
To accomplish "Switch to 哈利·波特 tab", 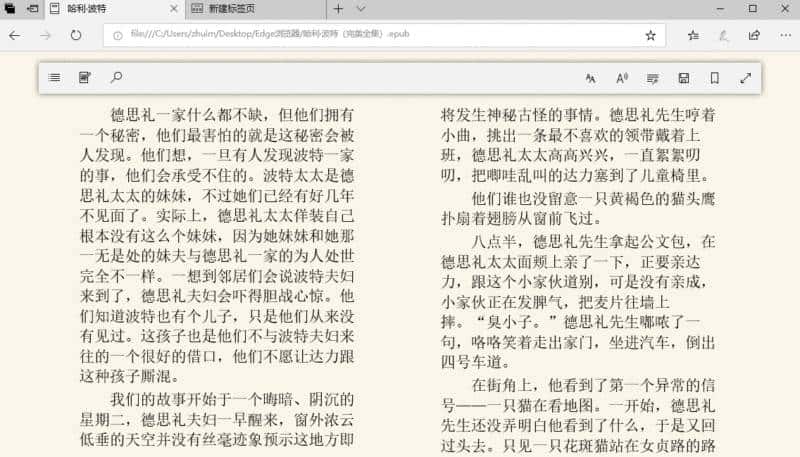I will 115,9.
